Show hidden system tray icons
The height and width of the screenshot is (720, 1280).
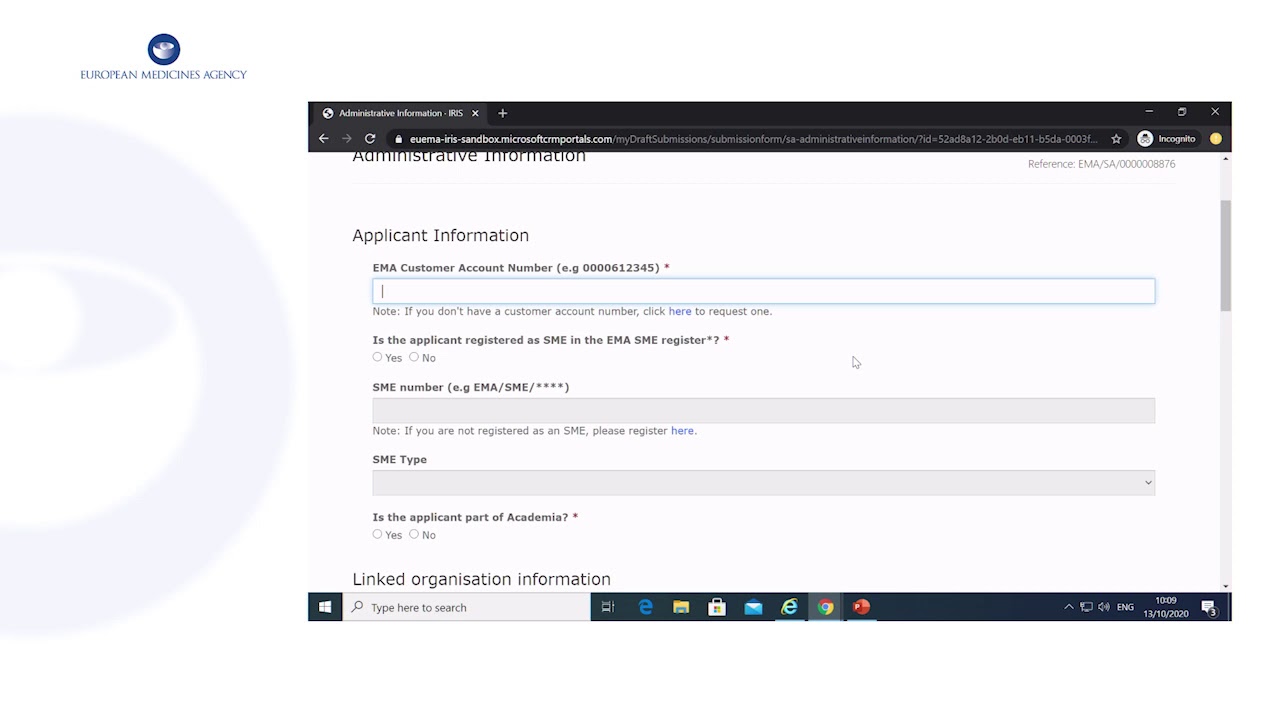pyautogui.click(x=1068, y=607)
